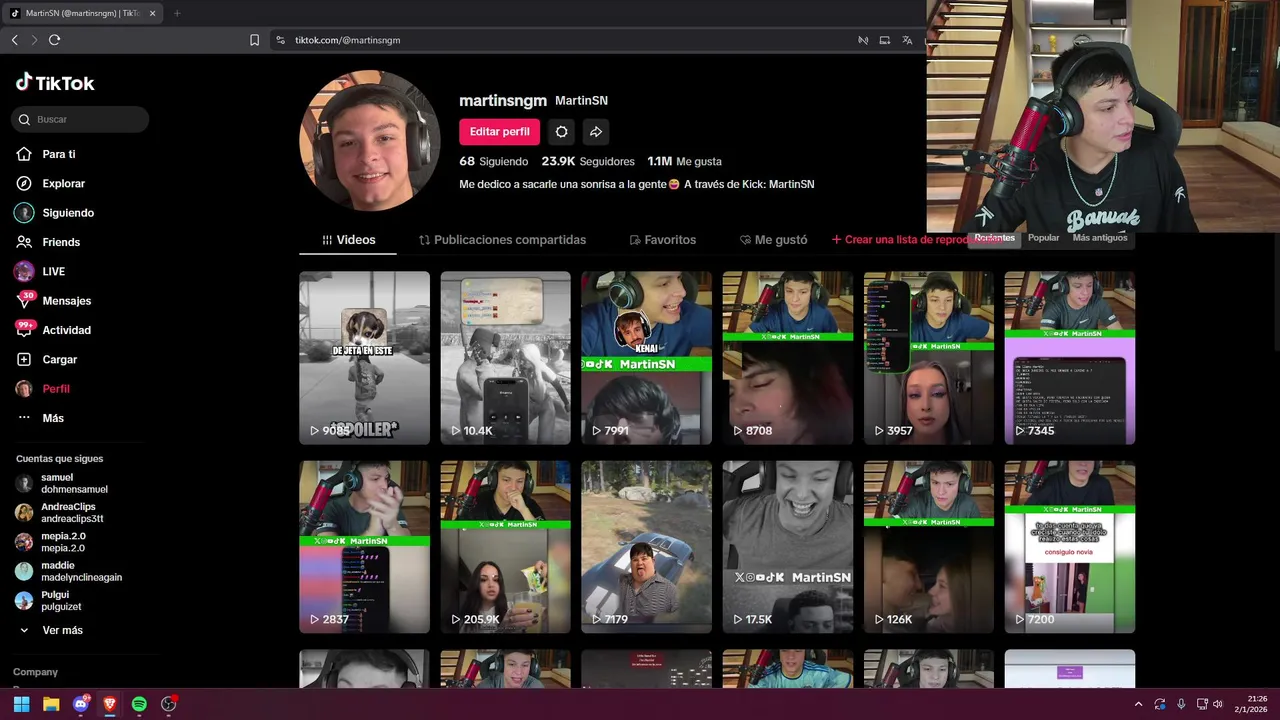
Task: Open the video with 205.9K views
Action: (x=505, y=546)
